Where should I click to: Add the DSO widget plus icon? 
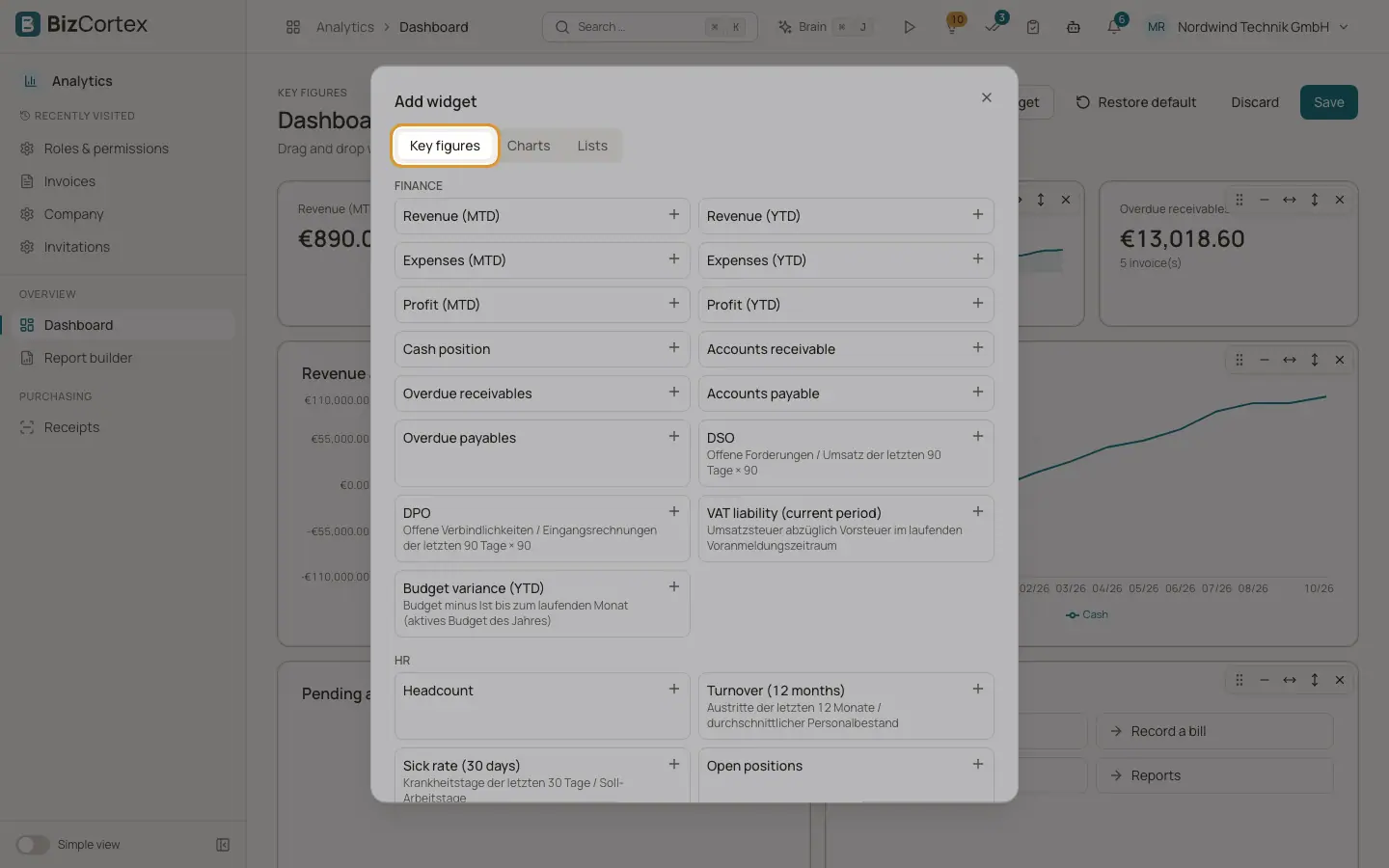[x=978, y=437]
